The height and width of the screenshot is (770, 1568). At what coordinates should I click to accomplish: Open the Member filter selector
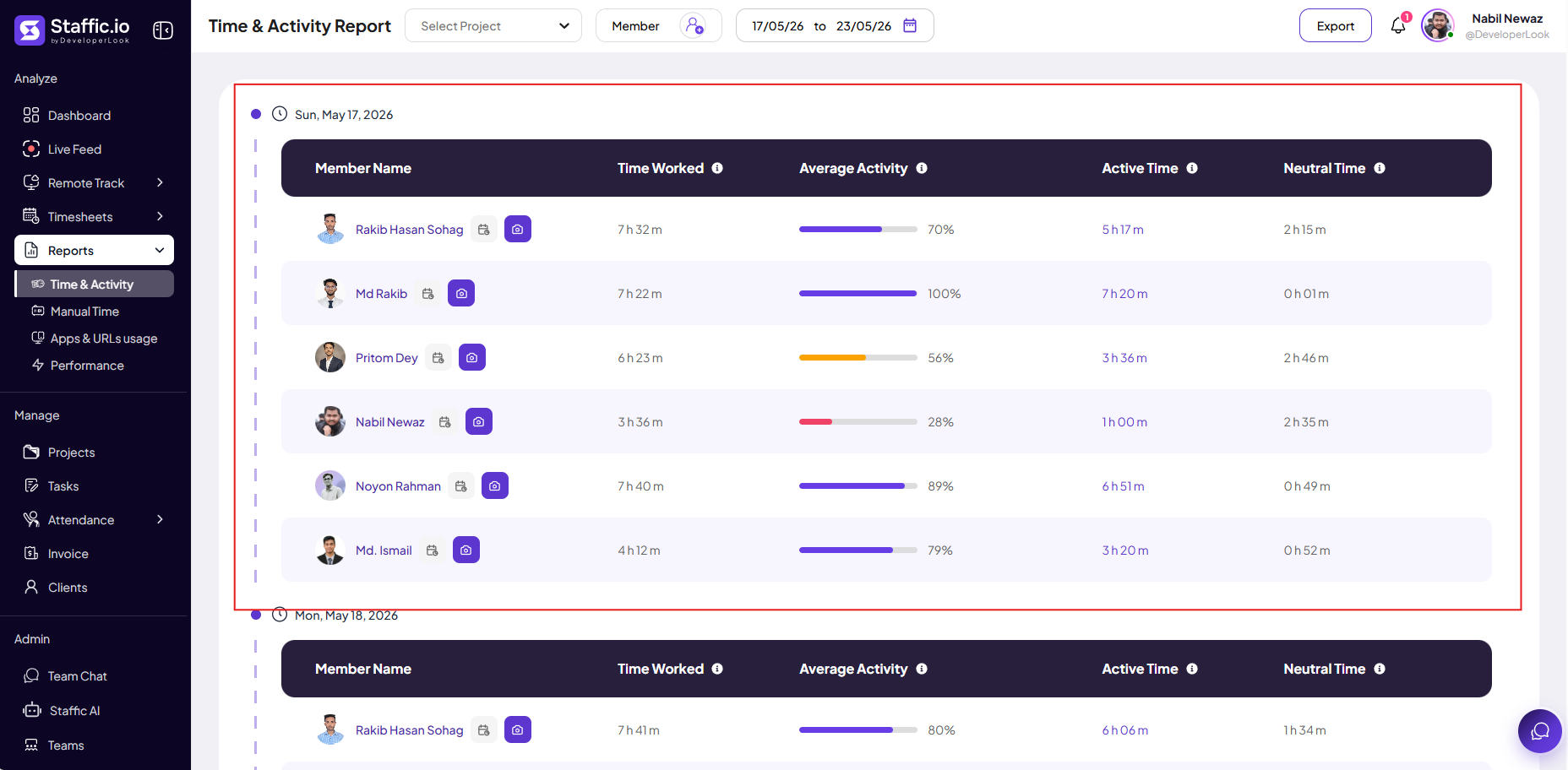659,25
